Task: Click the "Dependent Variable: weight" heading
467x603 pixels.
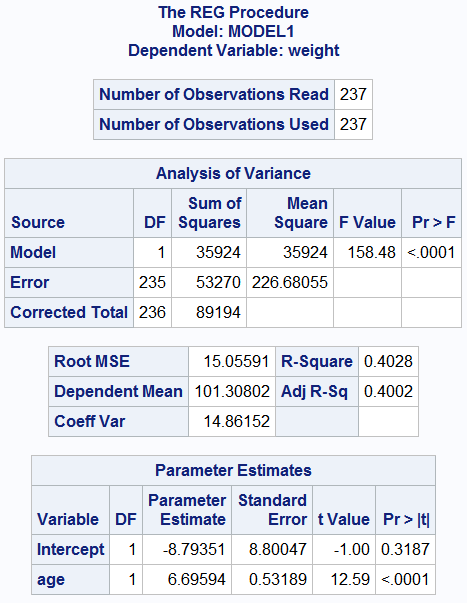Action: [234, 50]
